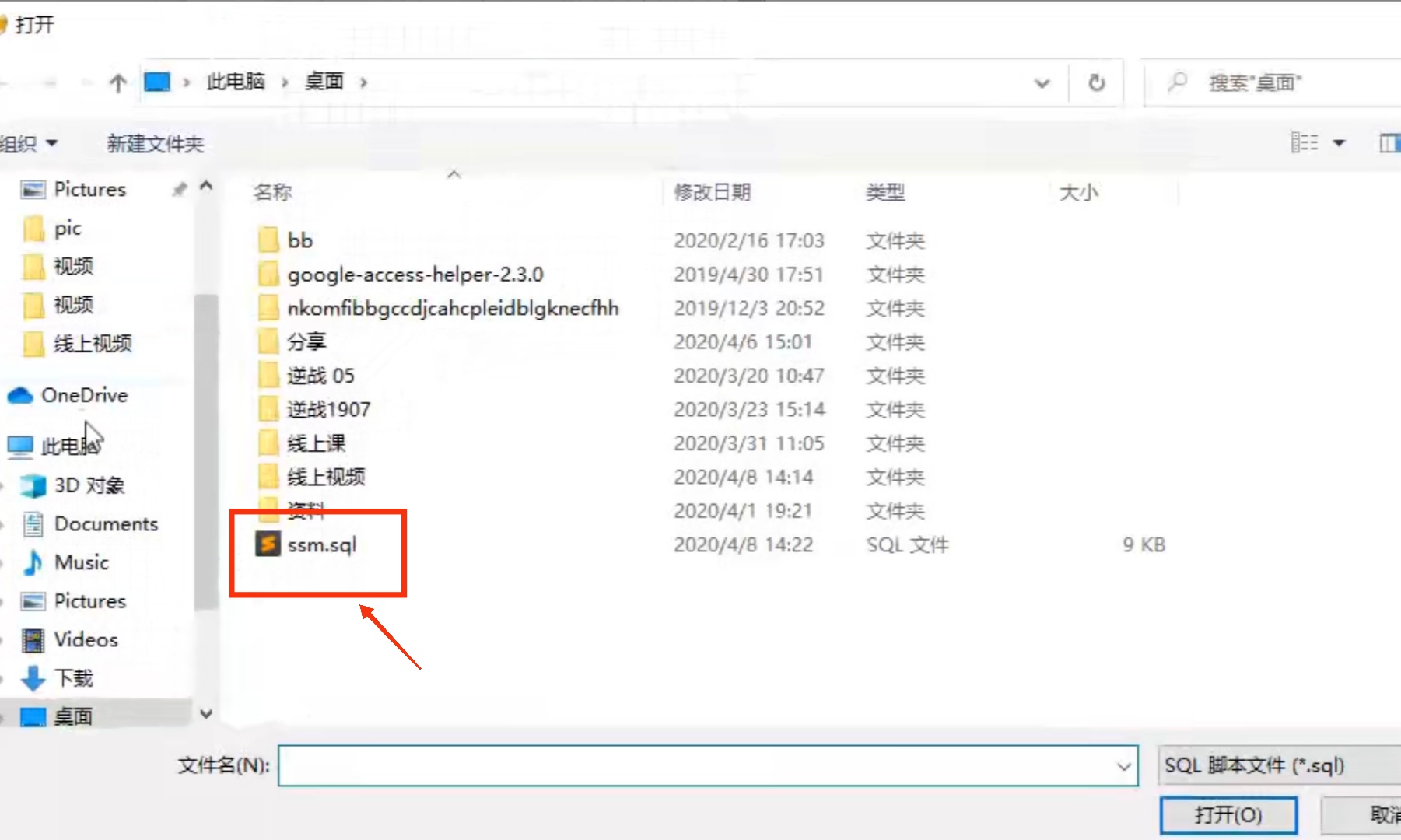Change view layout icon

pyautogui.click(x=1305, y=142)
